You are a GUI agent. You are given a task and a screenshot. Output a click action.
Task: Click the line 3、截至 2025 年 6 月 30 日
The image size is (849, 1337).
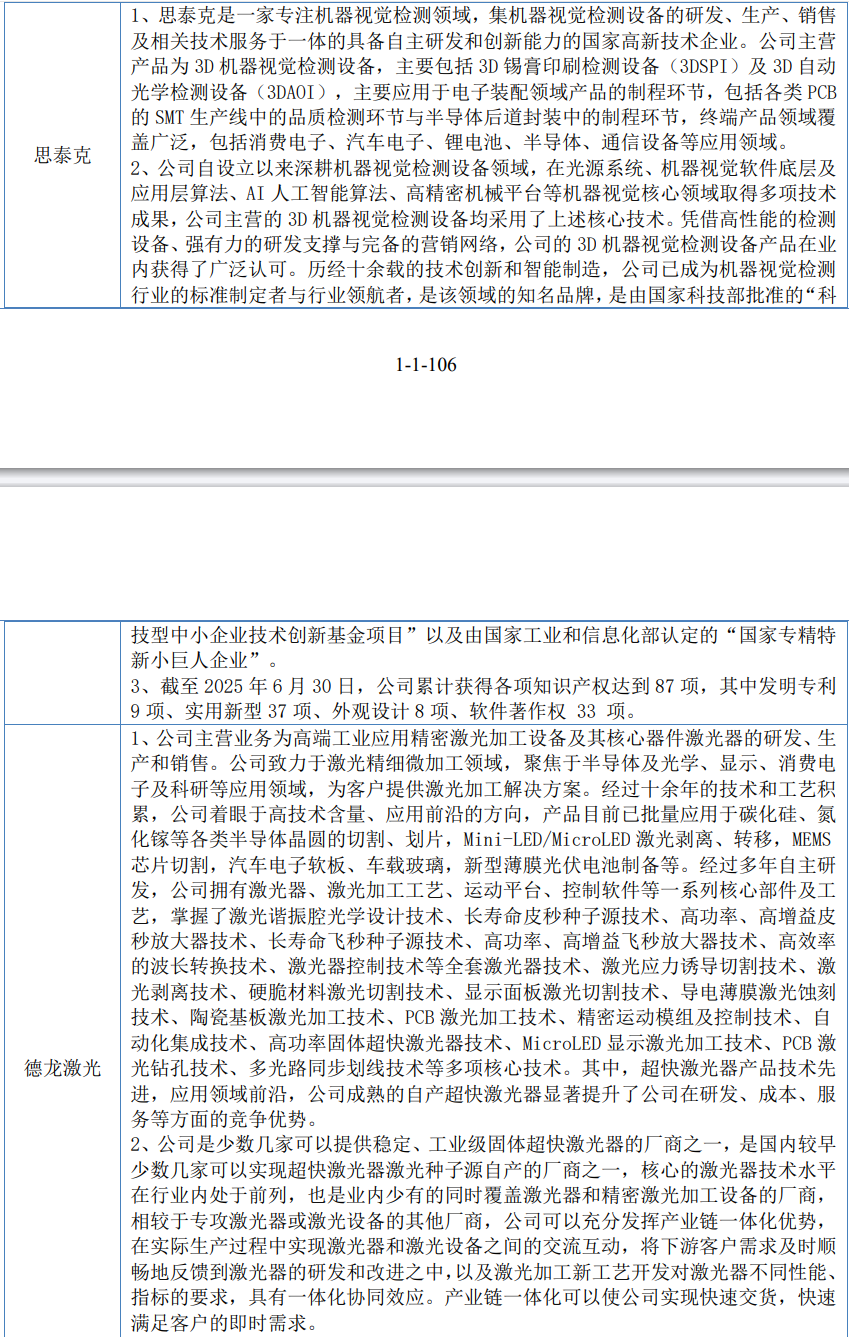484,686
